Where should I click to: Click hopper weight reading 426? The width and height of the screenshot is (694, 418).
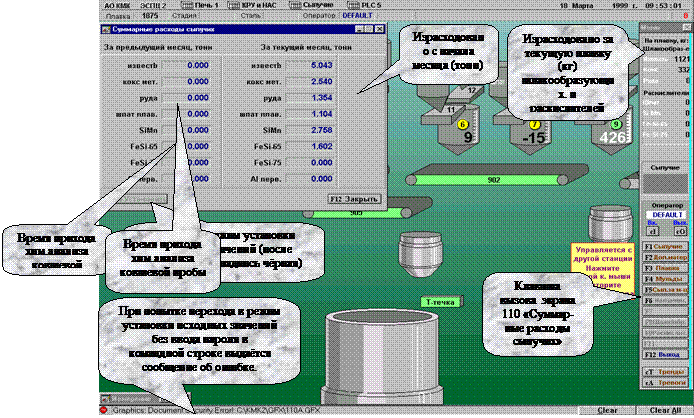click(613, 138)
